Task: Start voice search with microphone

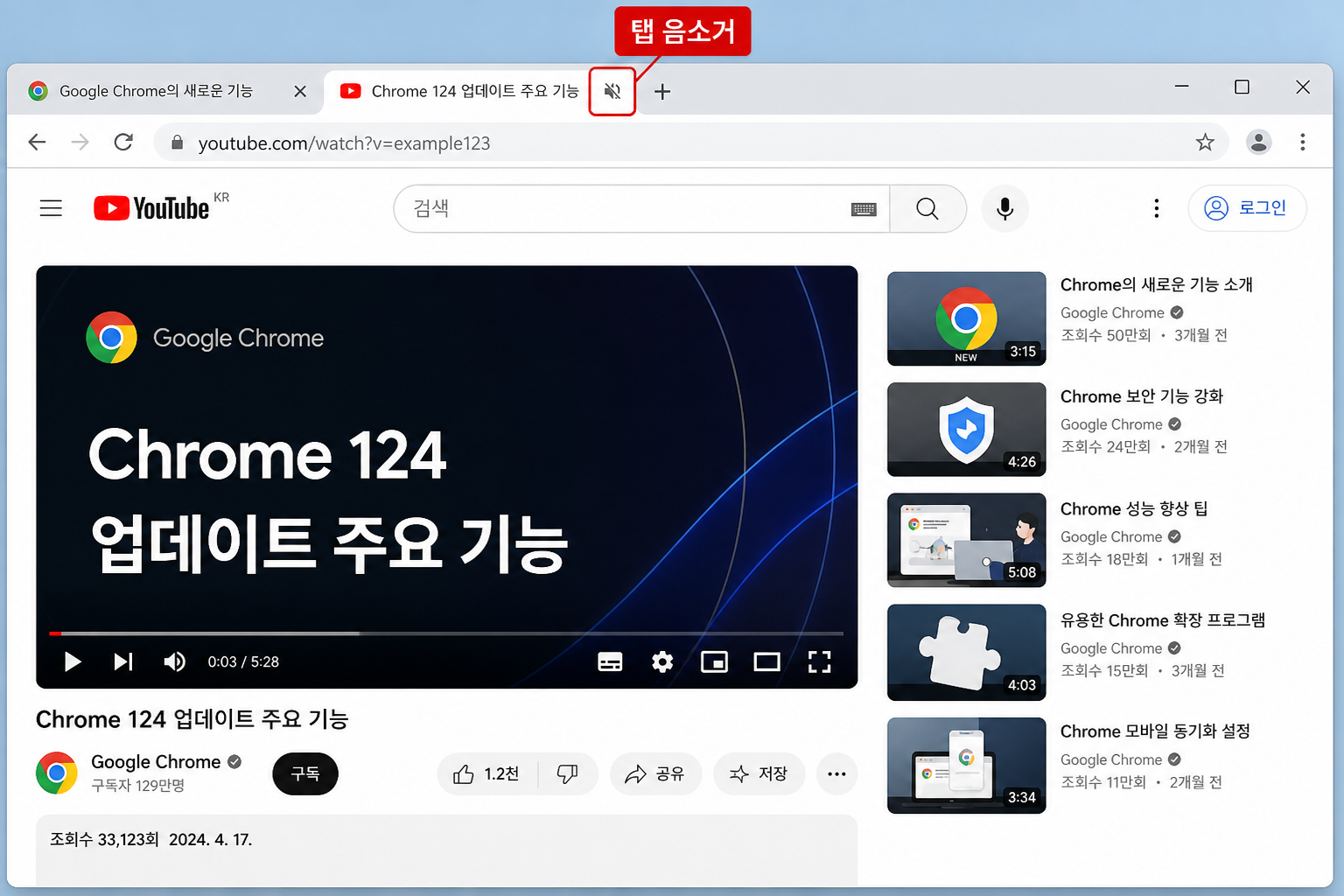Action: point(1004,208)
